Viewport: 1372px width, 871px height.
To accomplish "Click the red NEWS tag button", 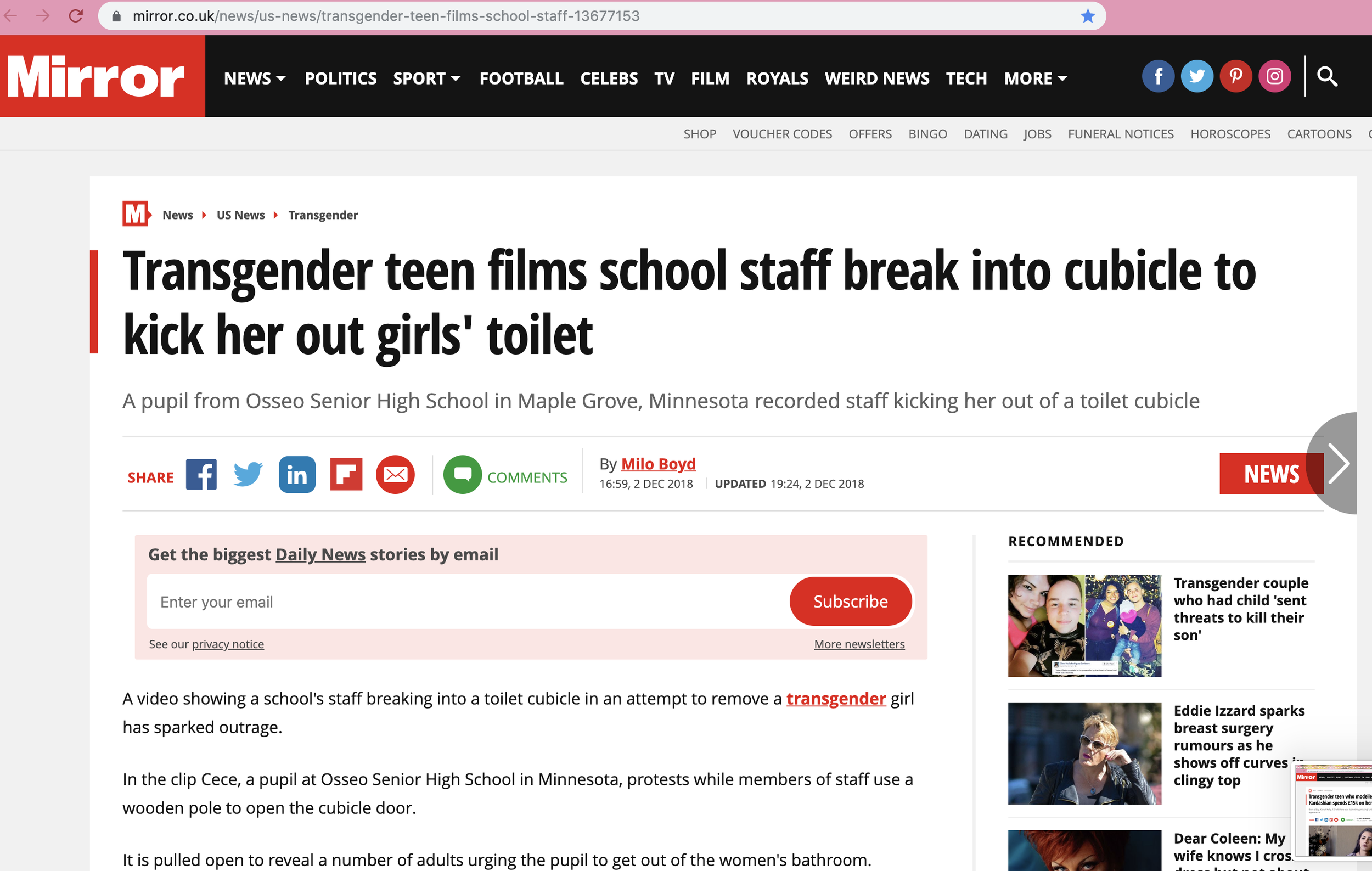I will 1270,474.
